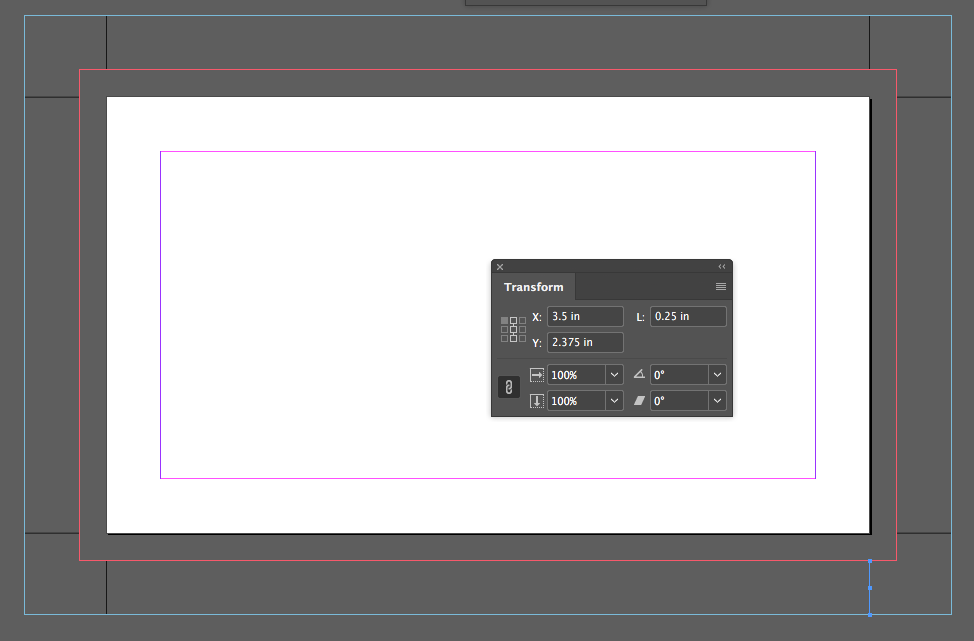Click the selected line's middle anchor handle
Screen dimensions: 974x641
870,588
